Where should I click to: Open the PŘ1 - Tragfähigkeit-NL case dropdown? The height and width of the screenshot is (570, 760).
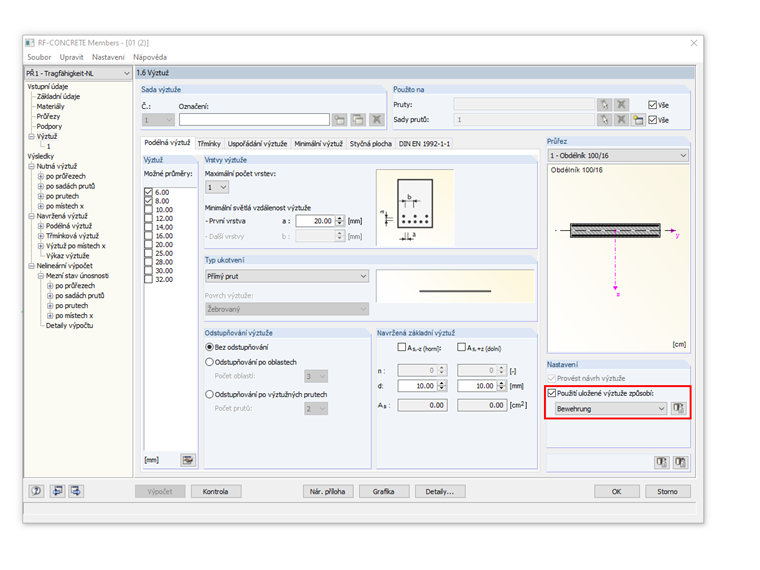[78, 73]
